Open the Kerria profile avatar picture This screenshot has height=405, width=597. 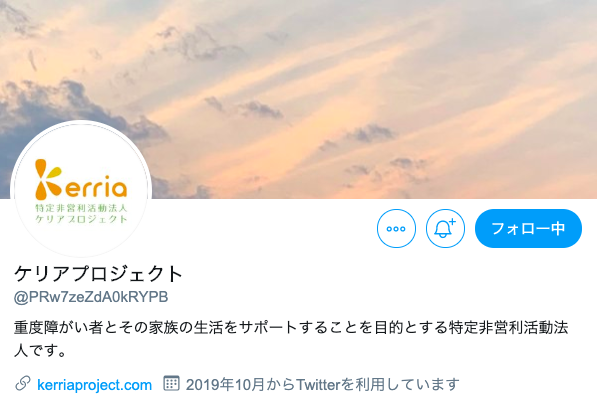tap(81, 189)
